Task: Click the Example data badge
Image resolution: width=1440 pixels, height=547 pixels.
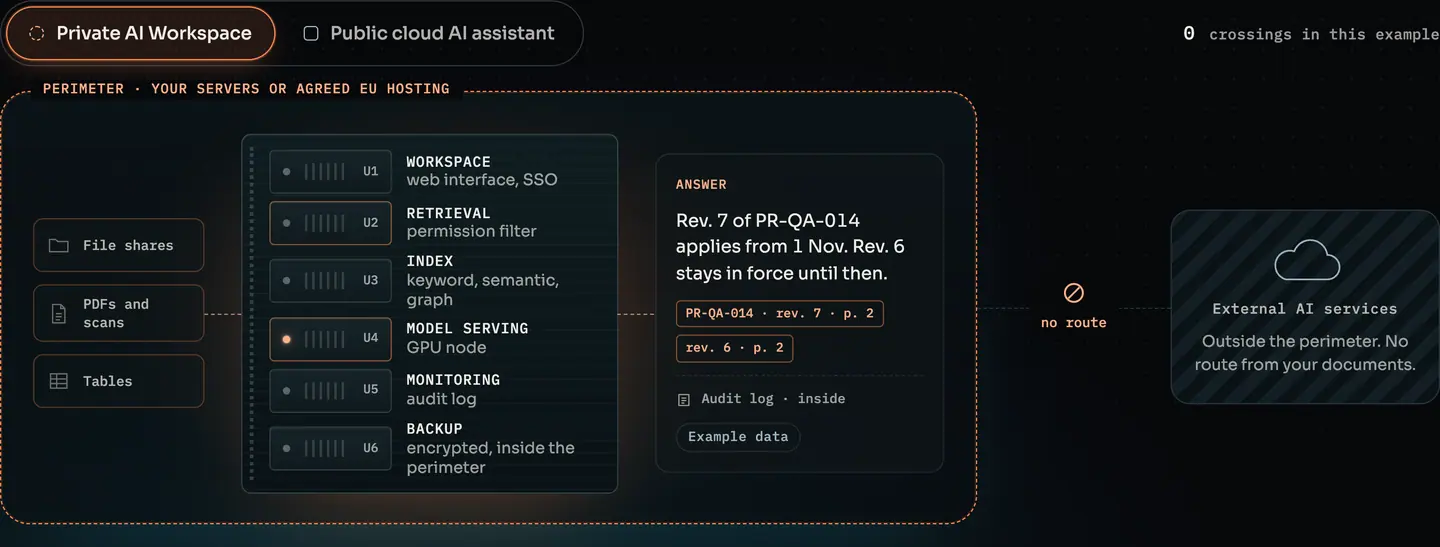Action: 738,437
